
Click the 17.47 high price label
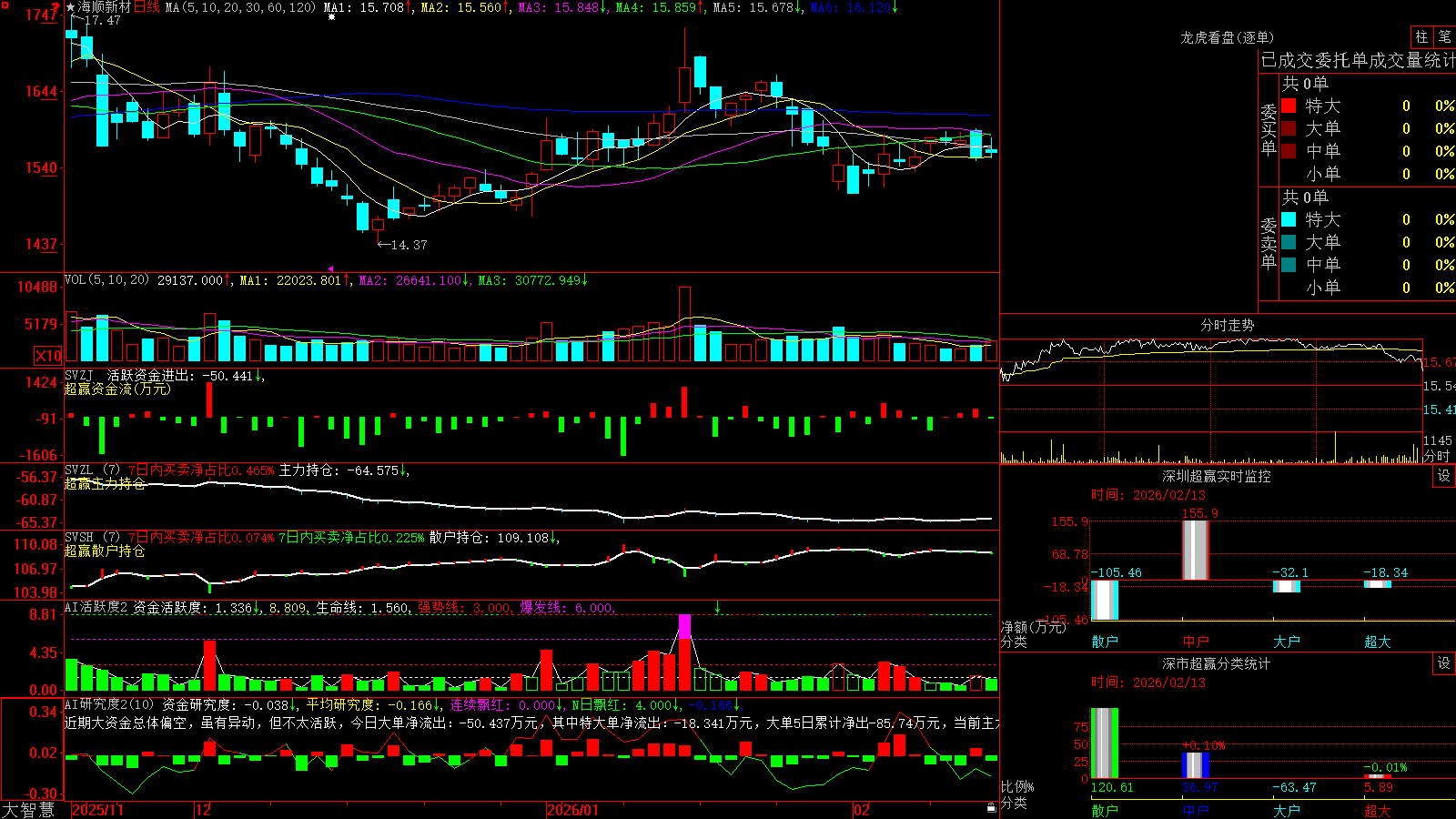[x=102, y=20]
